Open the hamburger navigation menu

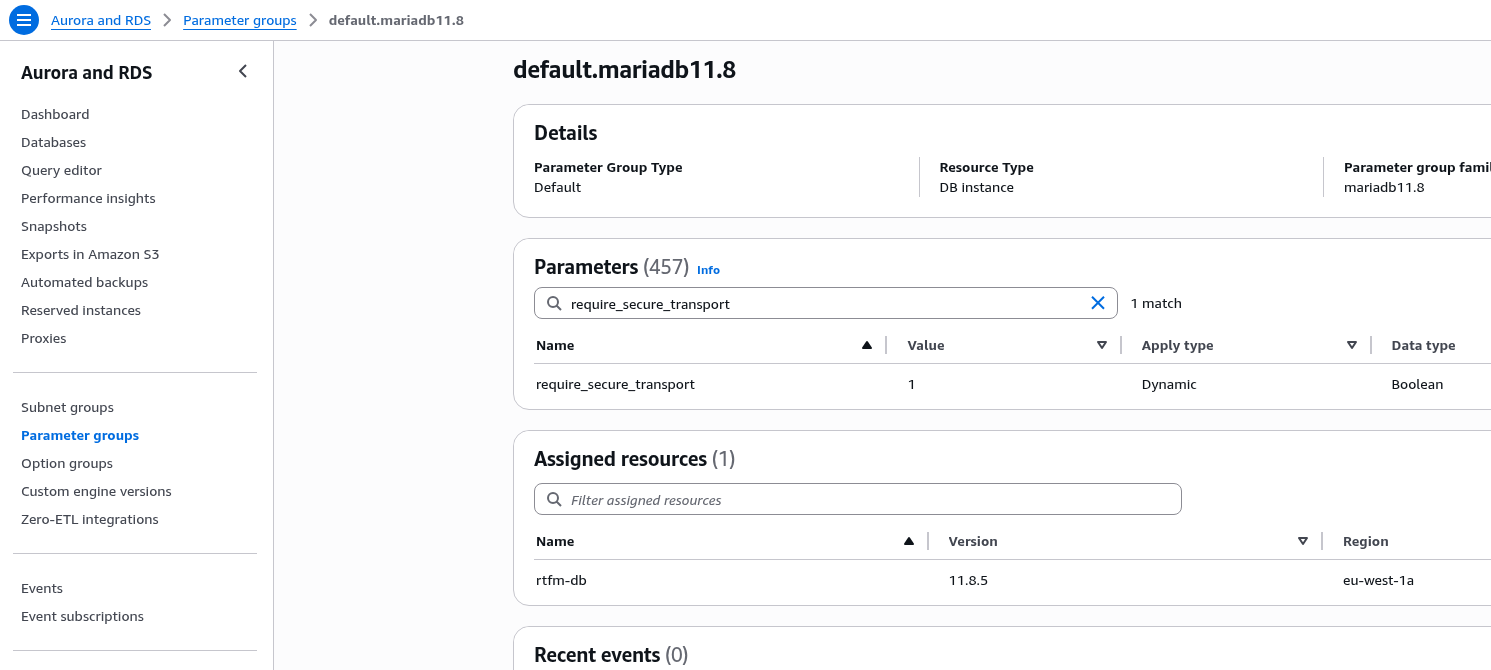24,20
